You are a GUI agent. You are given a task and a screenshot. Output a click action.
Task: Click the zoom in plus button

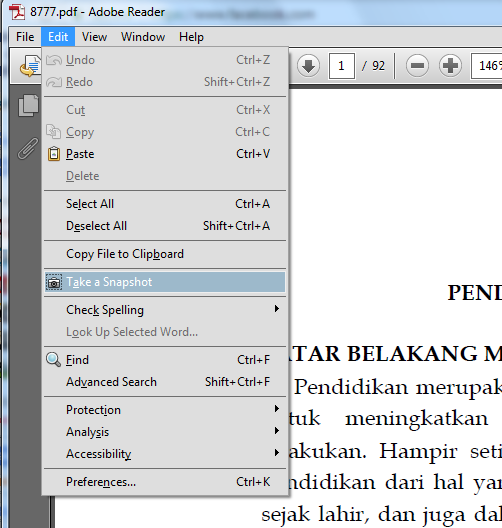(x=450, y=66)
